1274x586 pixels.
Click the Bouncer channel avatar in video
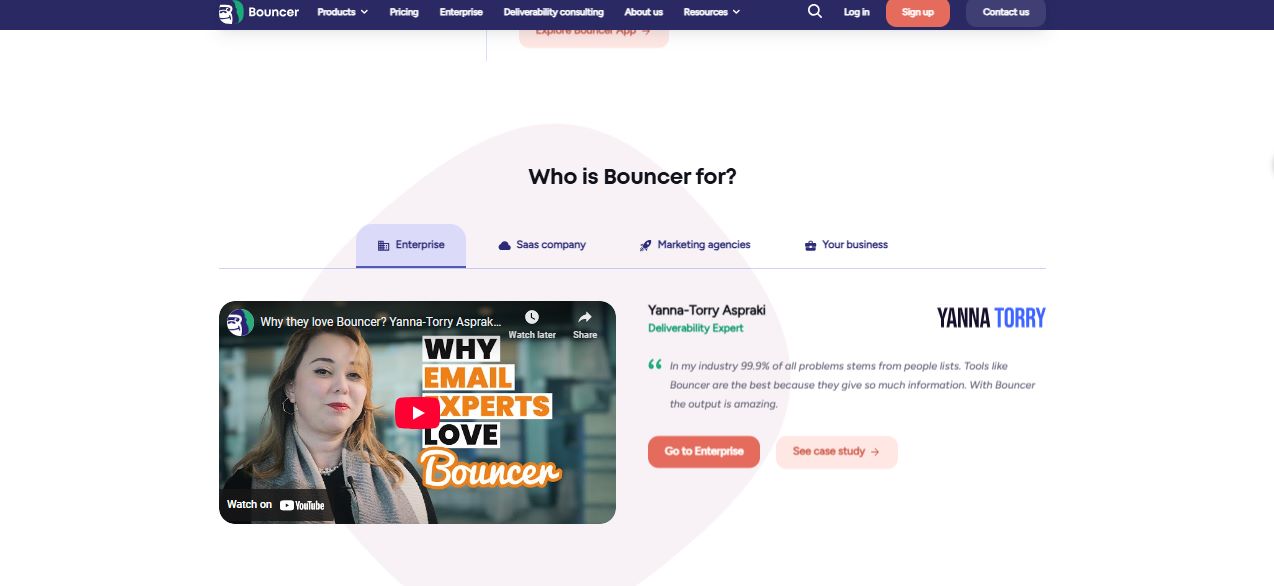[240, 322]
